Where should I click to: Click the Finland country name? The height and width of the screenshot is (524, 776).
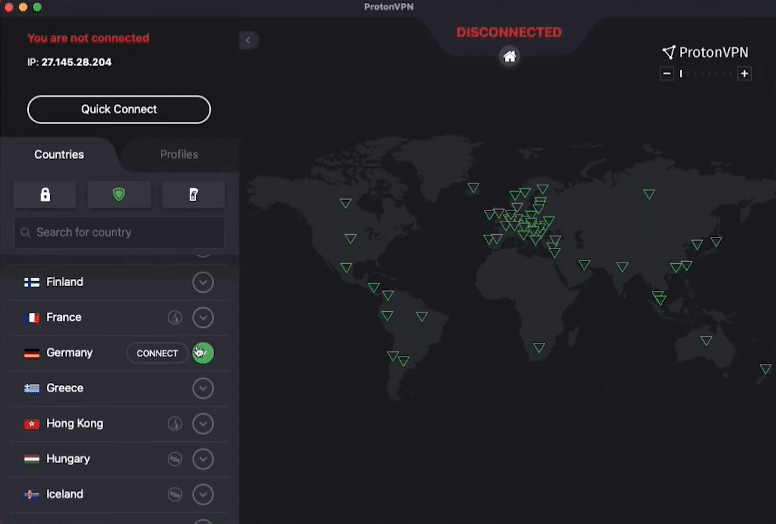click(65, 282)
